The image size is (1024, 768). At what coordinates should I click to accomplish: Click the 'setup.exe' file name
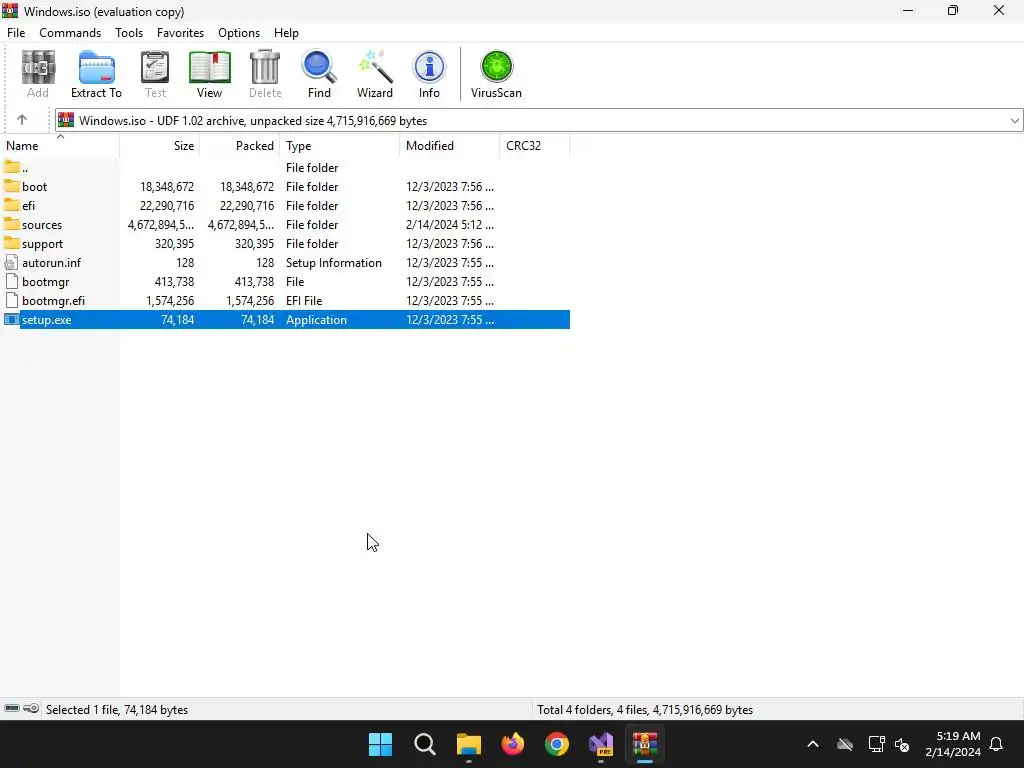46,319
